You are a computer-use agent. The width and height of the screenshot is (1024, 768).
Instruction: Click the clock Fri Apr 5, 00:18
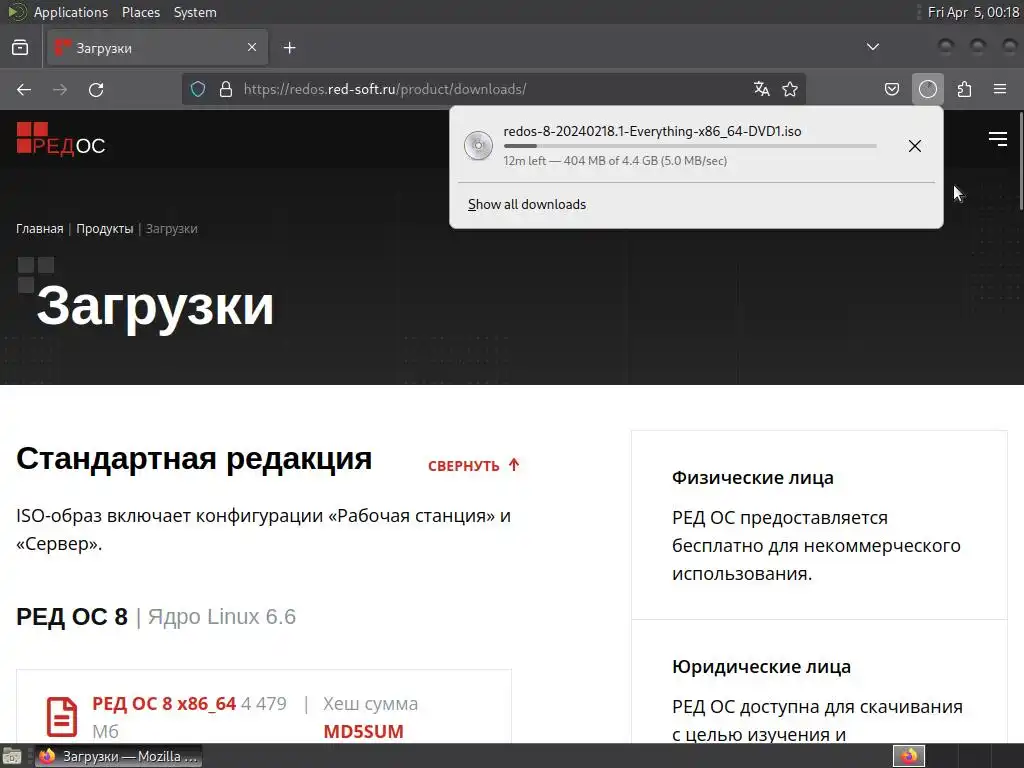coord(973,12)
